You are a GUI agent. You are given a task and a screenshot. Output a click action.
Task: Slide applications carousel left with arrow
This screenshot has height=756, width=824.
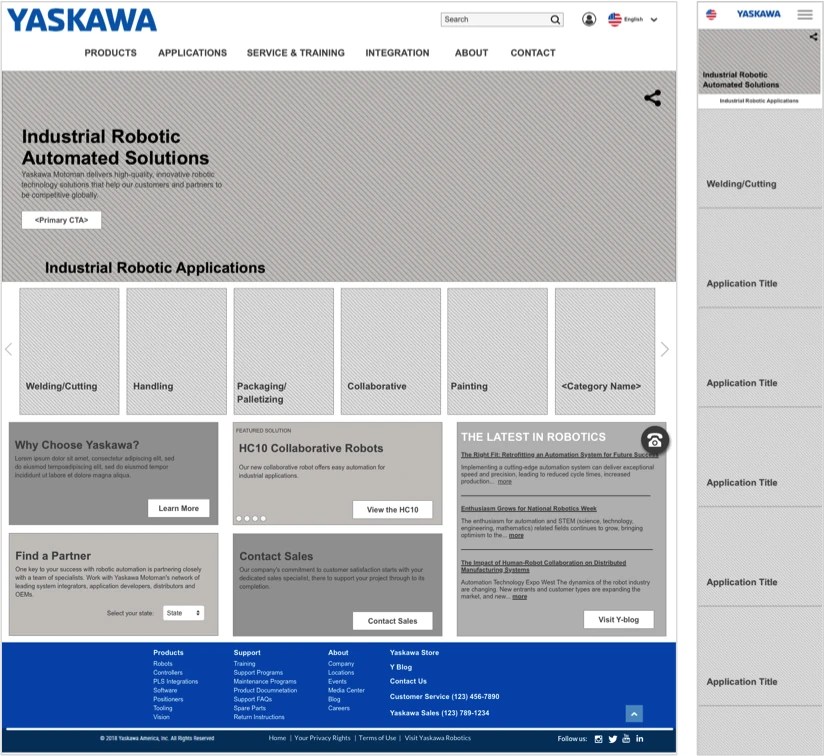tap(8, 349)
